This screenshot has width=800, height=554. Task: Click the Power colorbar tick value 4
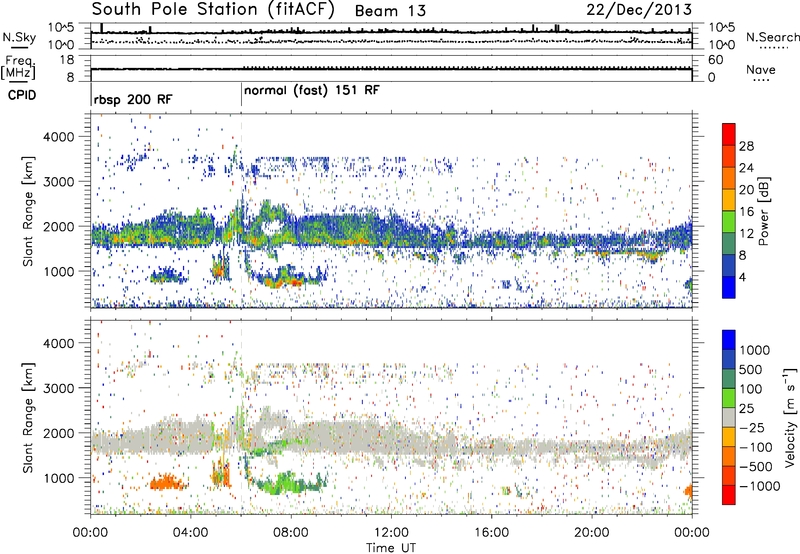point(742,277)
